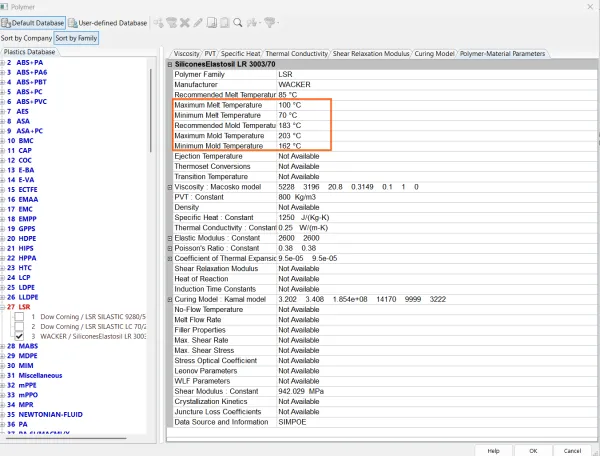The width and height of the screenshot is (600, 456).
Task: Expand the Elastic Modulus Constant row
Action: [170, 238]
